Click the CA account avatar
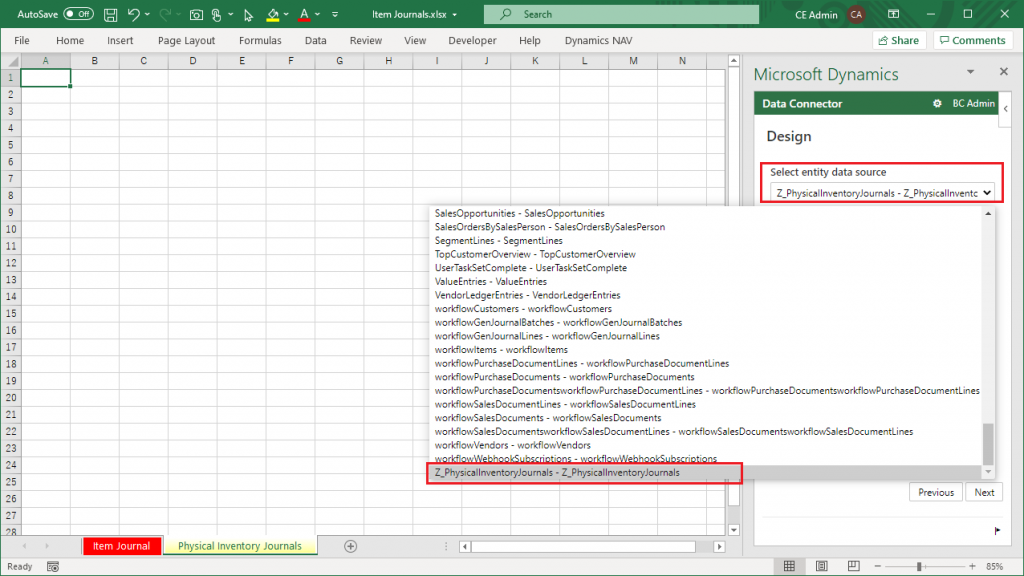The height and width of the screenshot is (576, 1024). (x=856, y=14)
